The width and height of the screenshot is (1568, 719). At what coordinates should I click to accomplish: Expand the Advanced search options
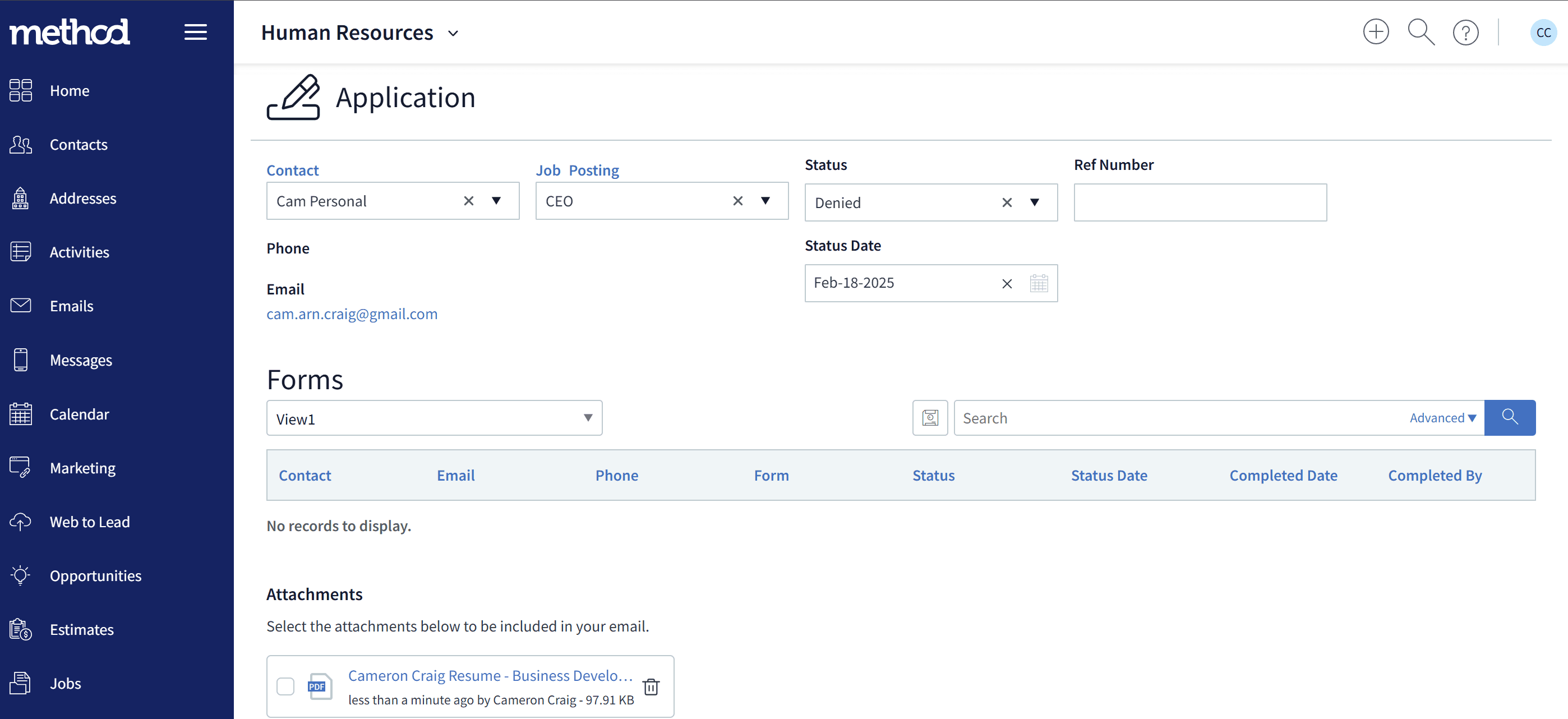1442,418
